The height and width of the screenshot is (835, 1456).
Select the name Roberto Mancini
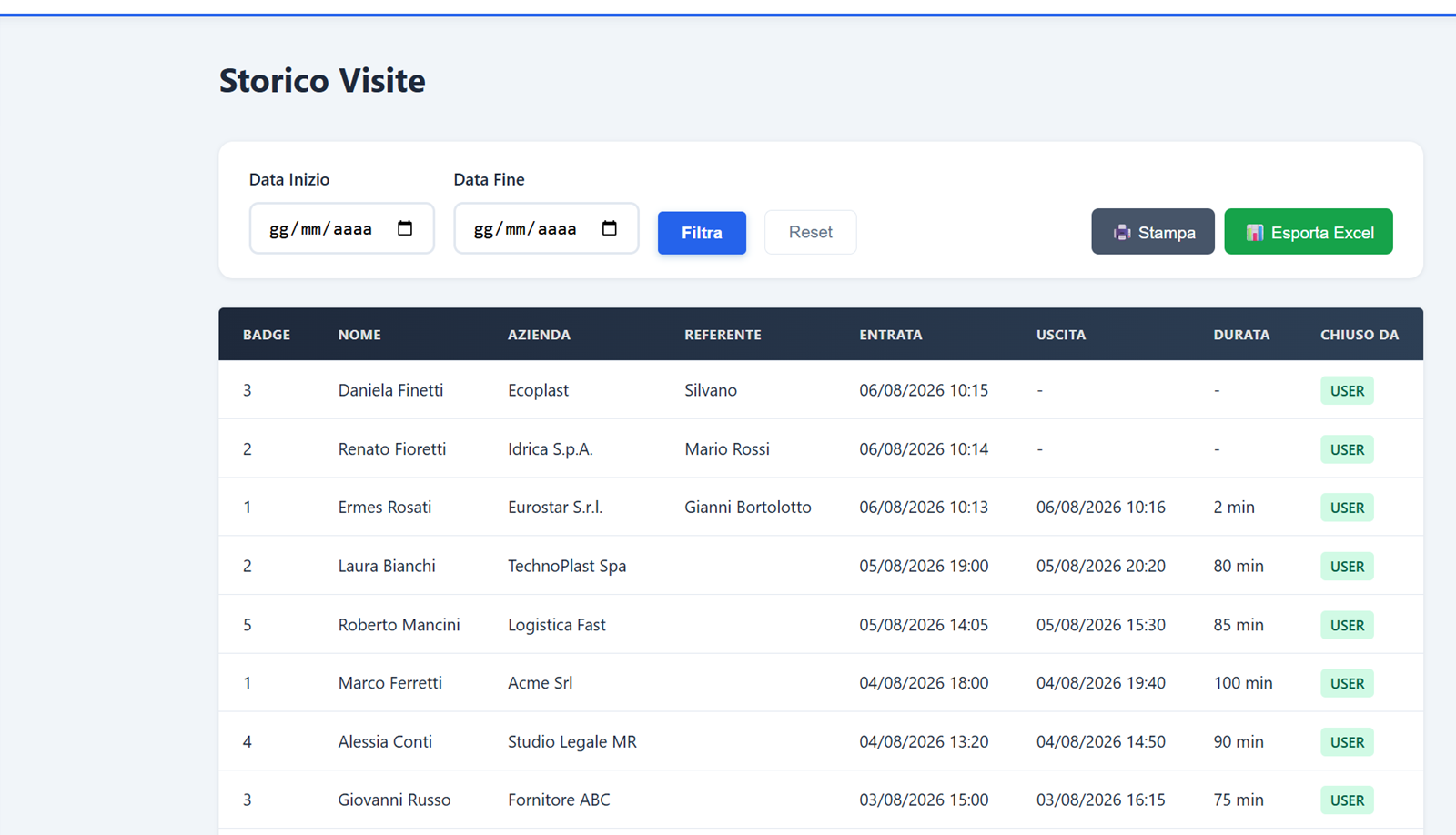coord(399,625)
